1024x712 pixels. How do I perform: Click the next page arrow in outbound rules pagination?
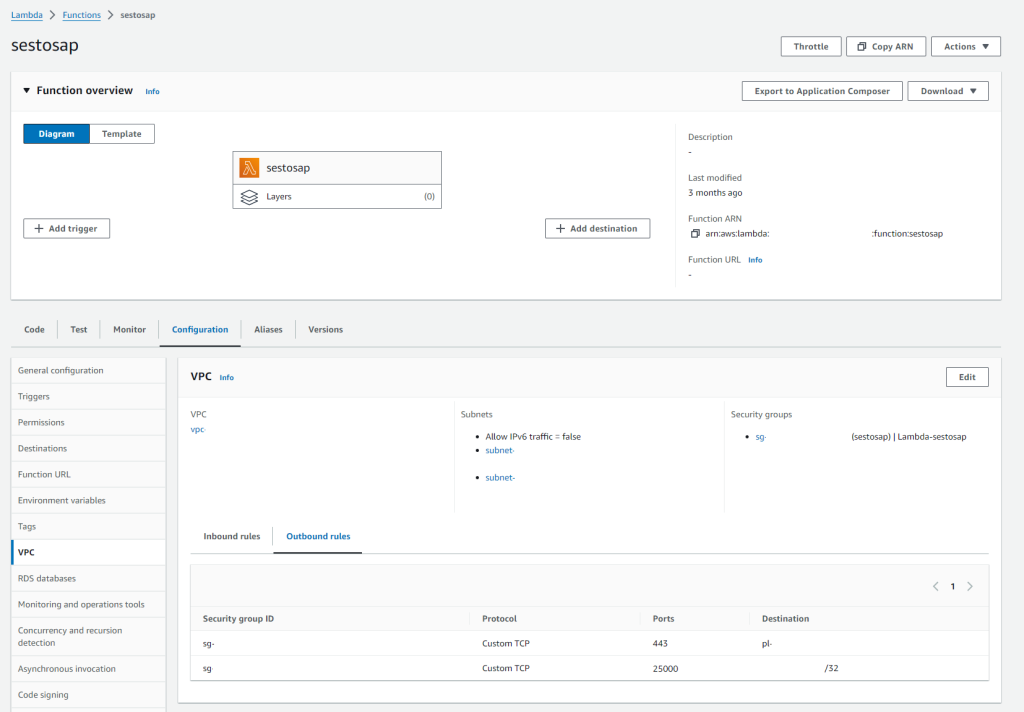point(969,586)
